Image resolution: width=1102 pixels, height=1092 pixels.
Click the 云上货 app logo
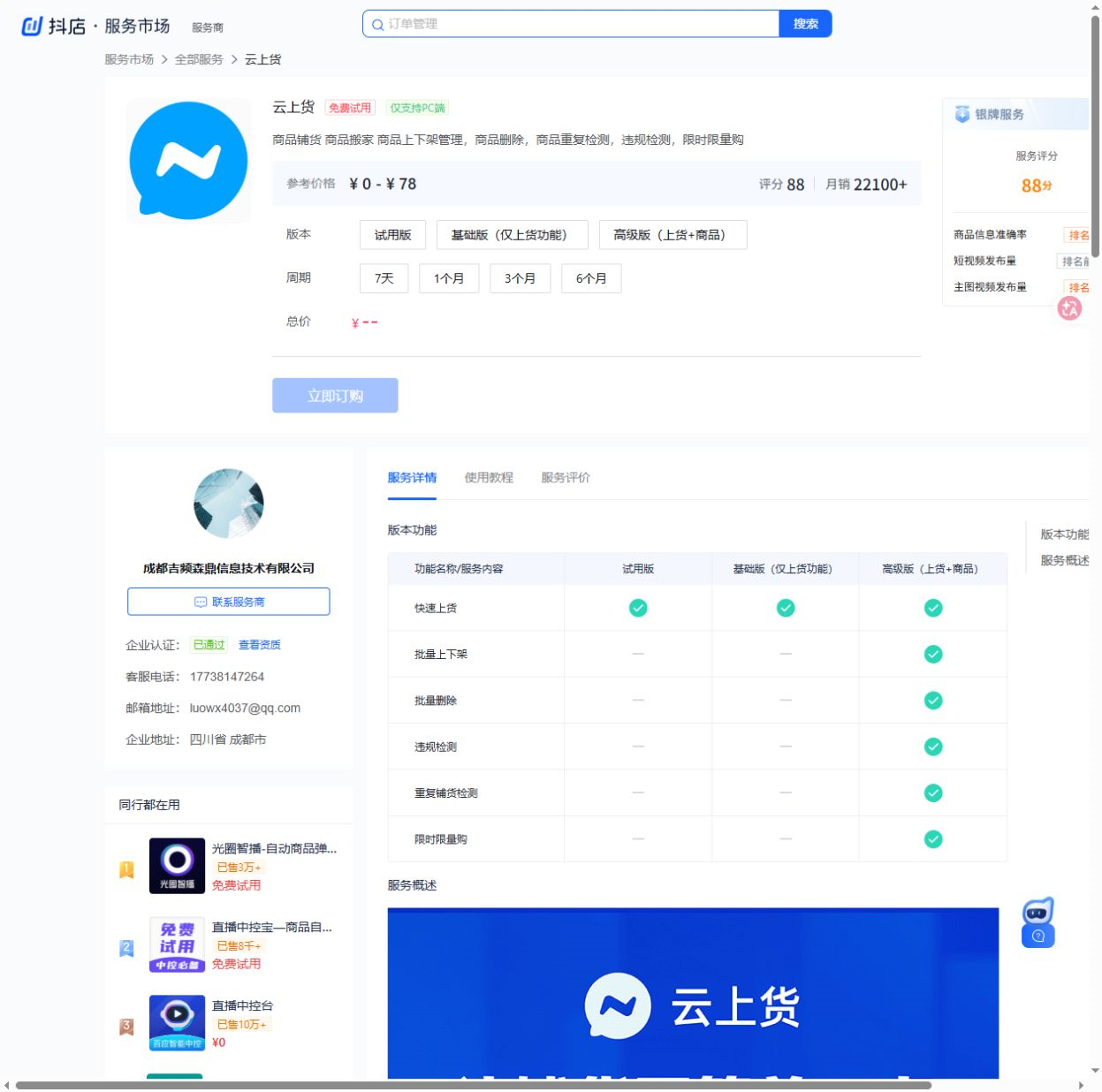point(188,160)
